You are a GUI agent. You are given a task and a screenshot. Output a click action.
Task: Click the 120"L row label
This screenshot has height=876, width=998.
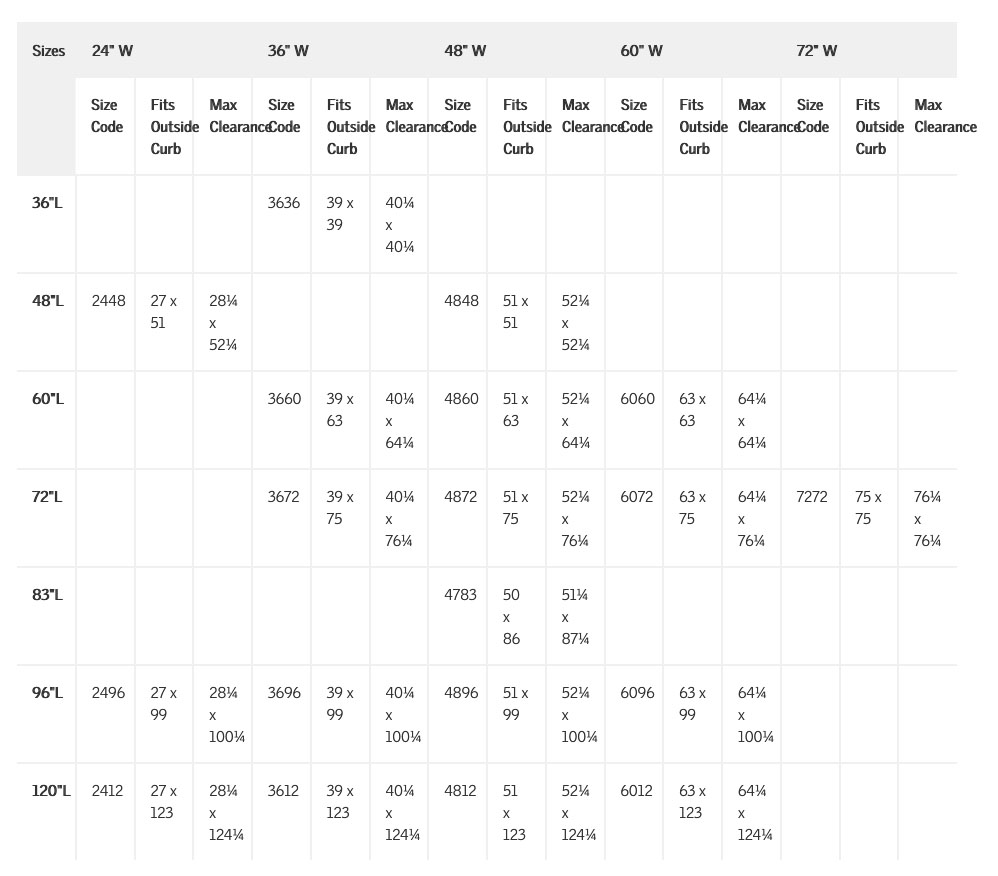click(x=51, y=791)
